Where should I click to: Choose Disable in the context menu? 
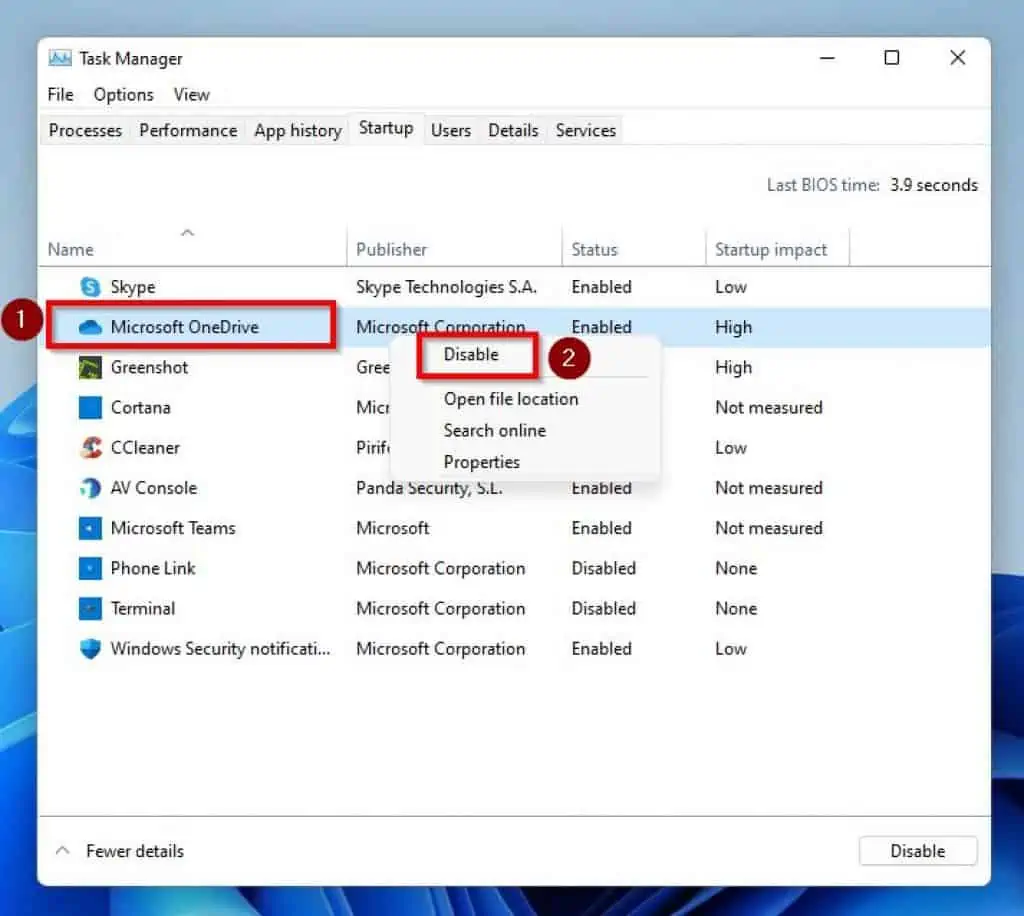[471, 354]
